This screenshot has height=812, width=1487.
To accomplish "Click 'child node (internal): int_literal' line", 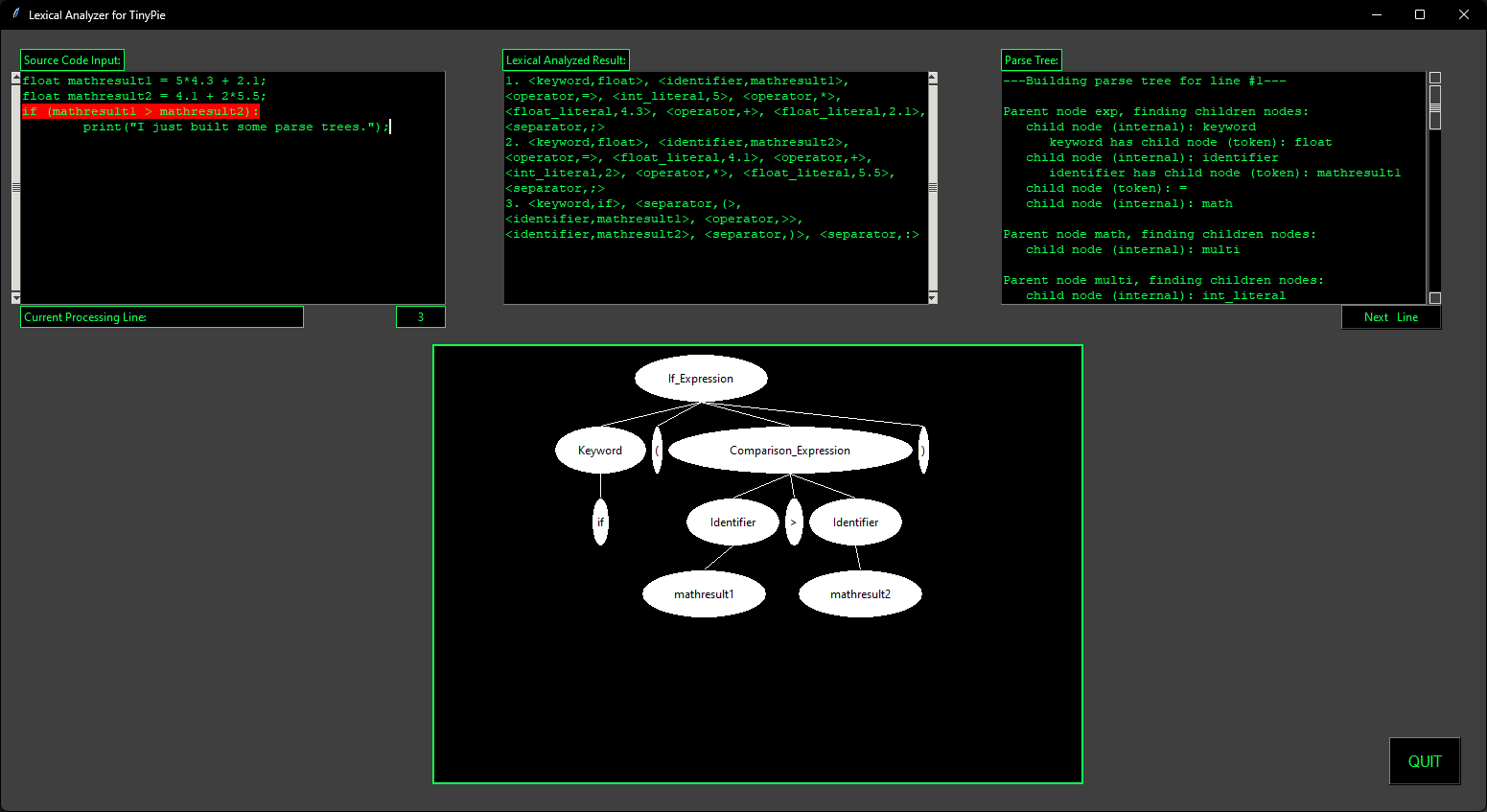I will [x=1156, y=295].
